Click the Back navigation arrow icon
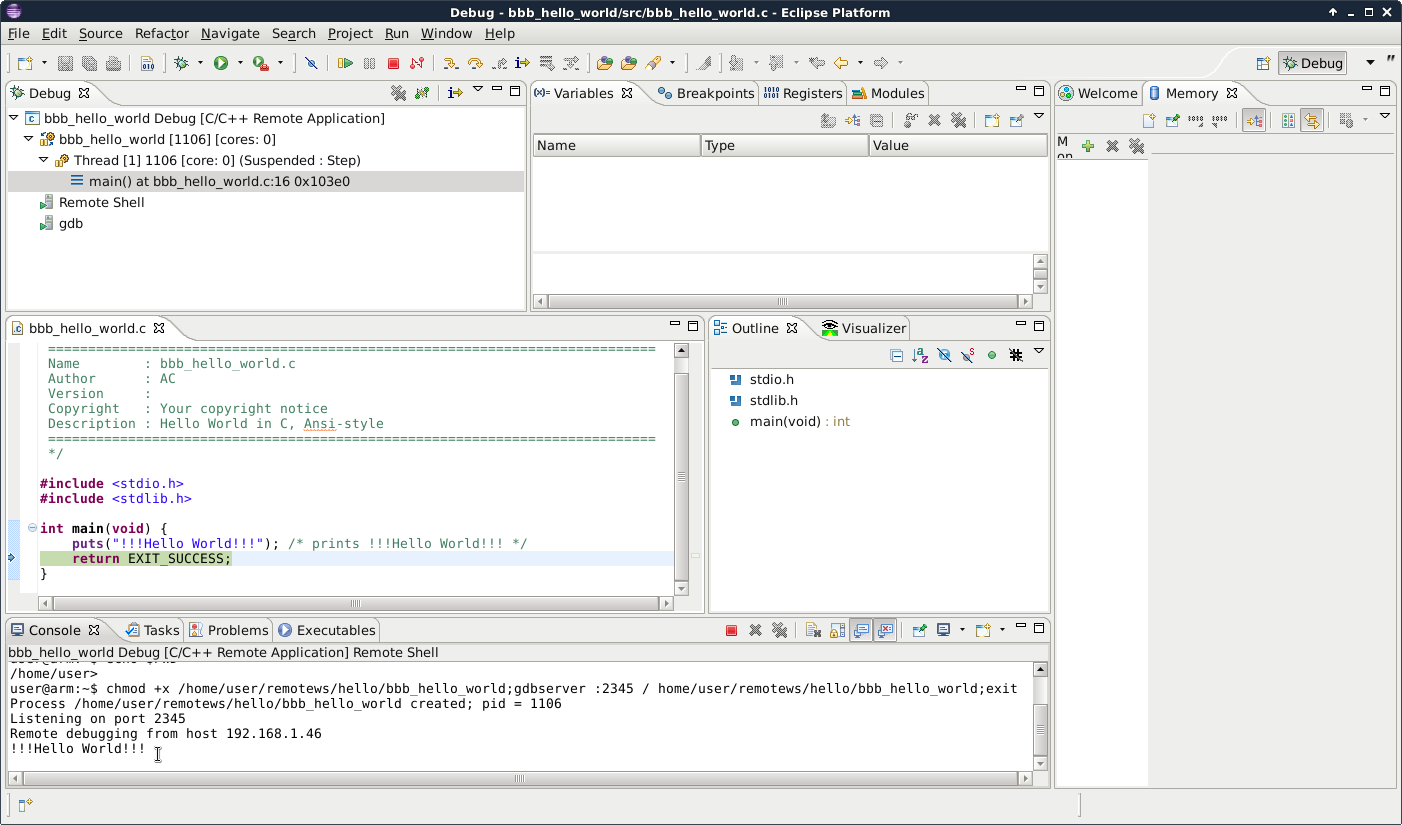 [x=841, y=63]
